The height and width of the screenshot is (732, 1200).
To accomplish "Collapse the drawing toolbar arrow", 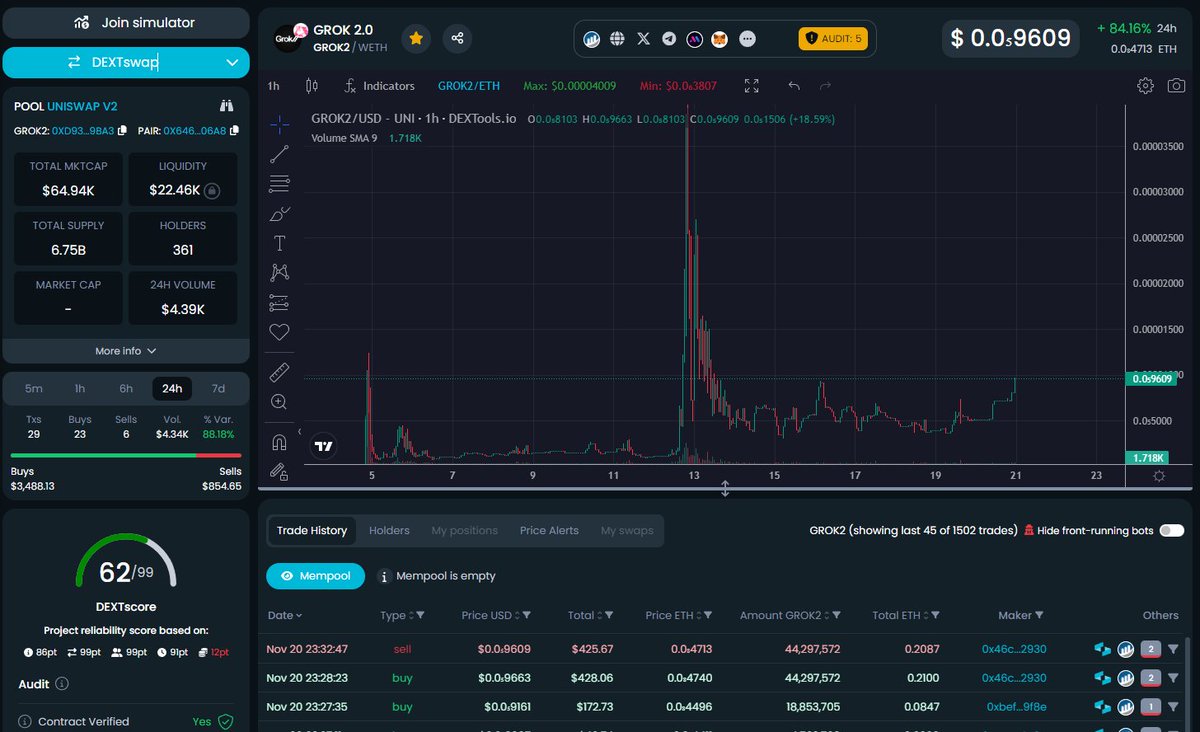I will [298, 432].
